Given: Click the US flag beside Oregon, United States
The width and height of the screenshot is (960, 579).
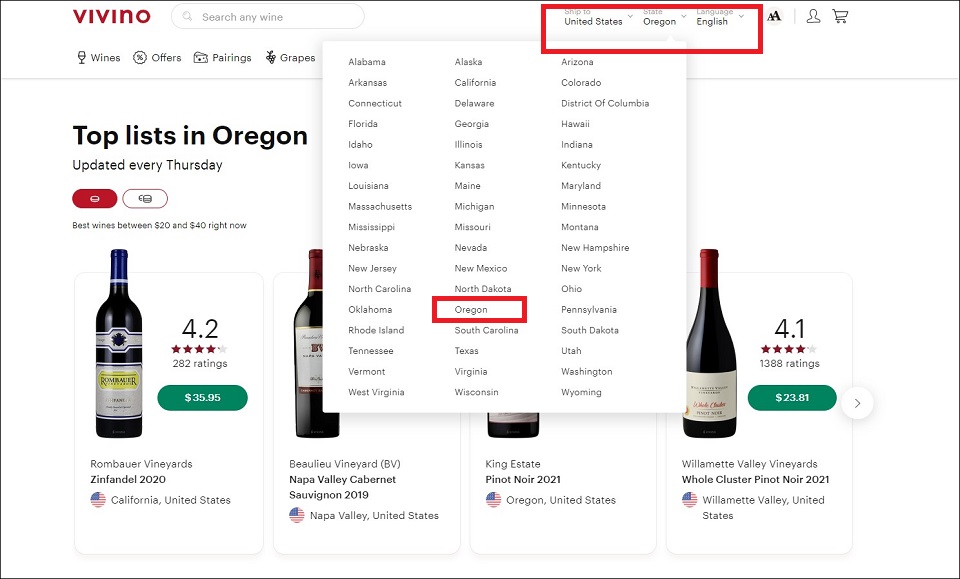Looking at the screenshot, I should 493,499.
